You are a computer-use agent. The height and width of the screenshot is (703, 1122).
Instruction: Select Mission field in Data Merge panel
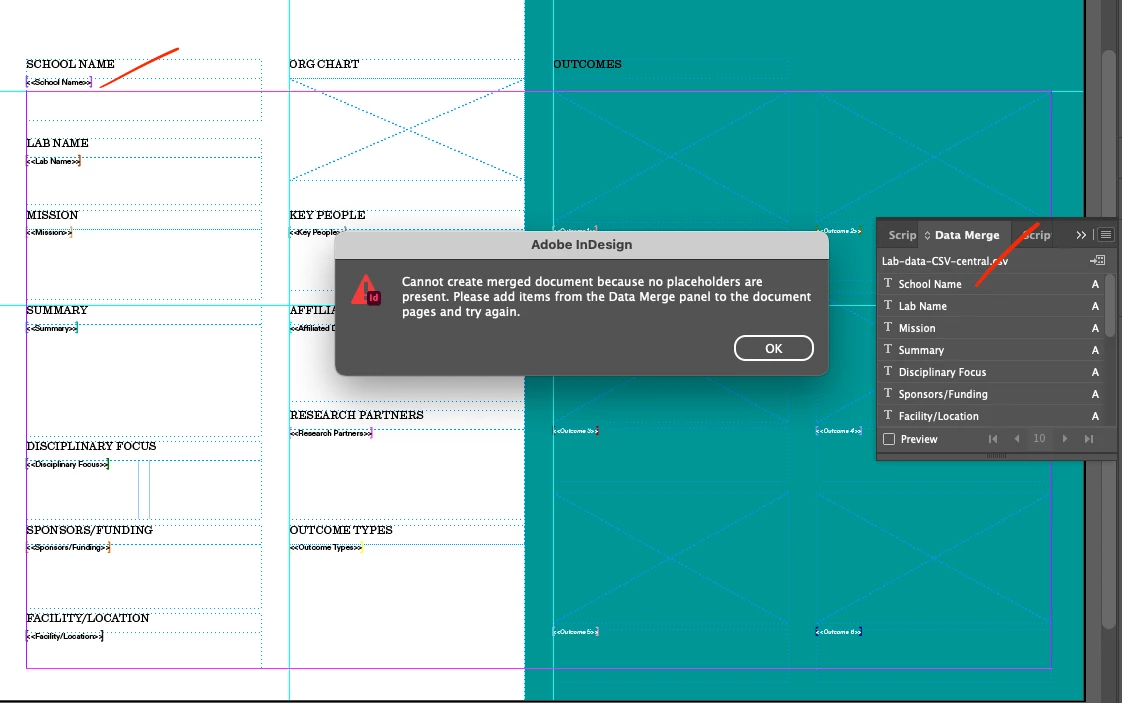[x=992, y=328]
